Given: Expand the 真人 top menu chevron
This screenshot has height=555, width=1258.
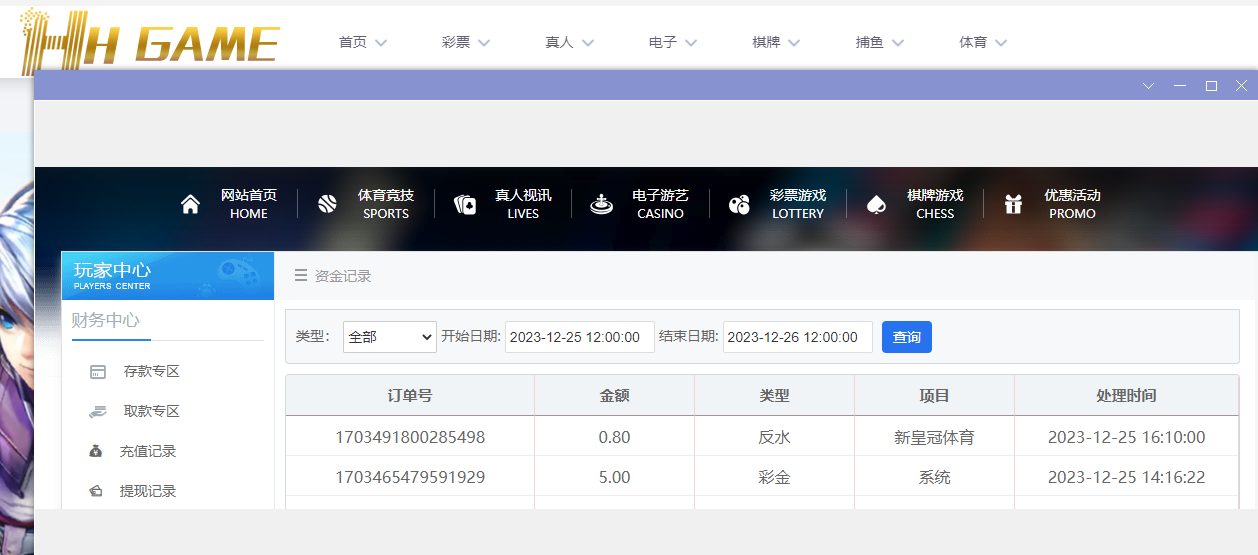Looking at the screenshot, I should [x=588, y=42].
